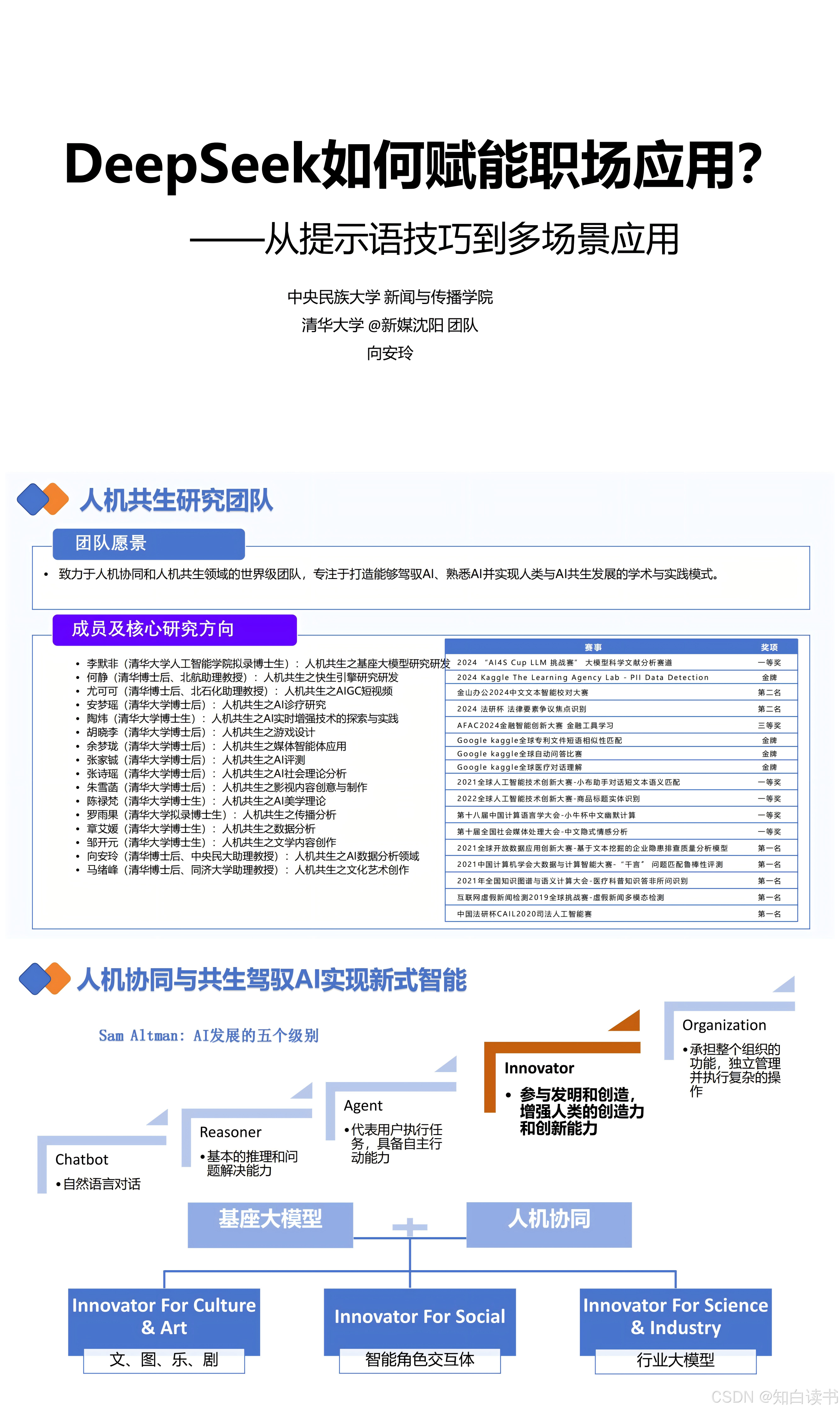Click the 赛事 column header in the table
The height and width of the screenshot is (1411, 840).
(x=593, y=647)
